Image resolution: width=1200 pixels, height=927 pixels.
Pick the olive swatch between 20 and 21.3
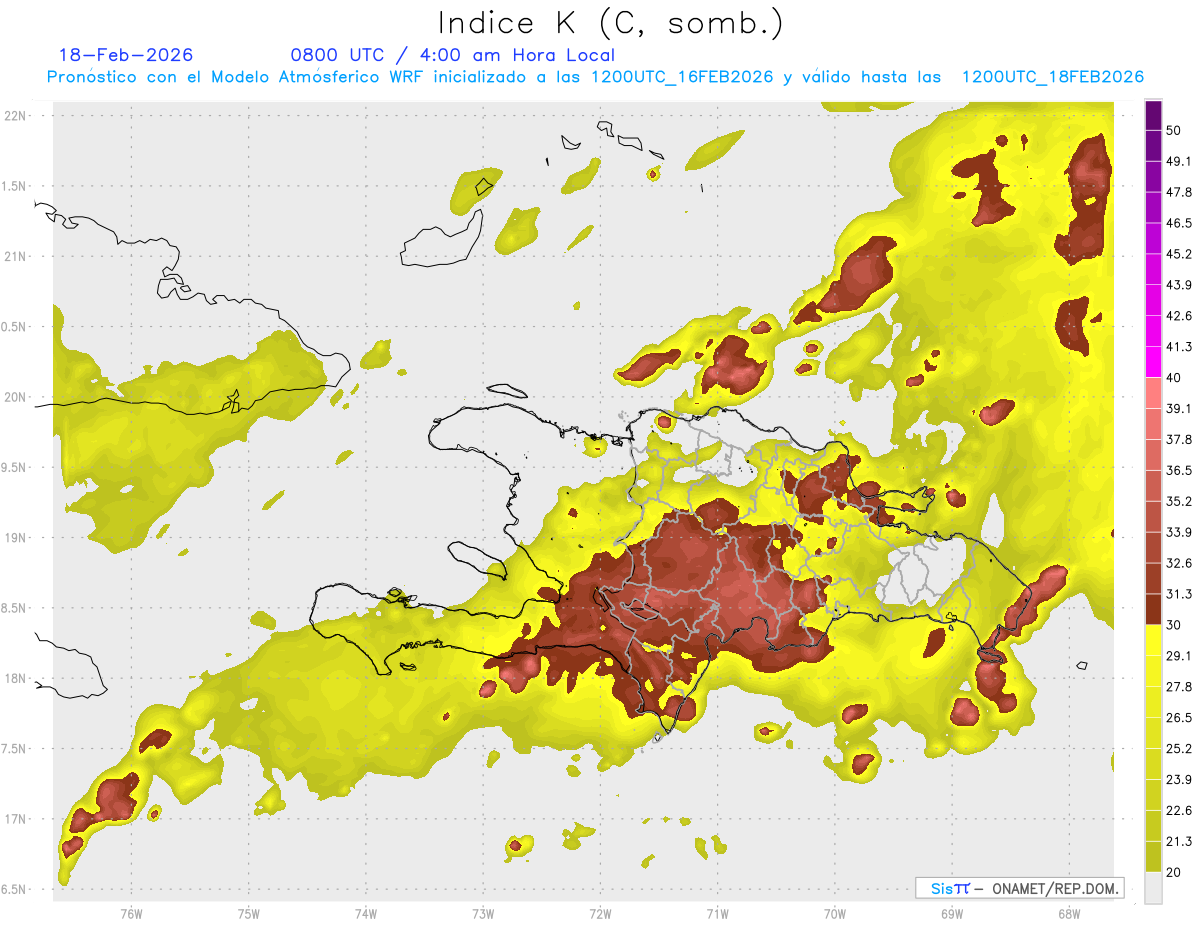[1153, 856]
